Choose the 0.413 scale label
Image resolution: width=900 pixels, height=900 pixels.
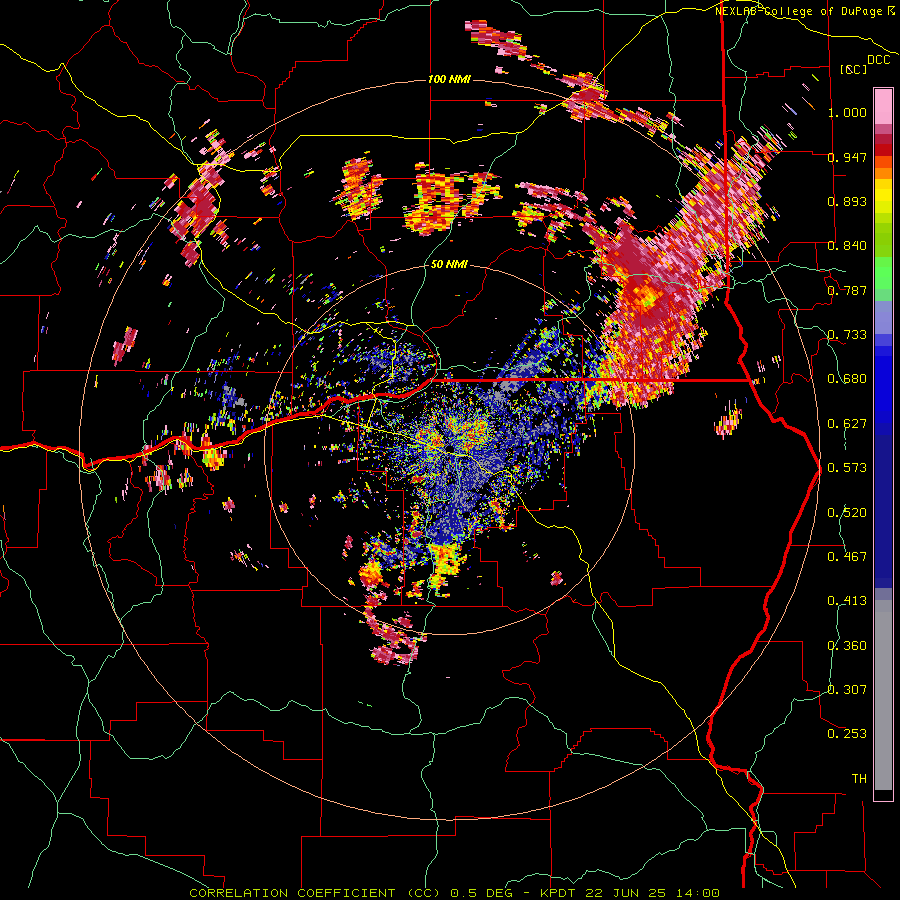(847, 601)
